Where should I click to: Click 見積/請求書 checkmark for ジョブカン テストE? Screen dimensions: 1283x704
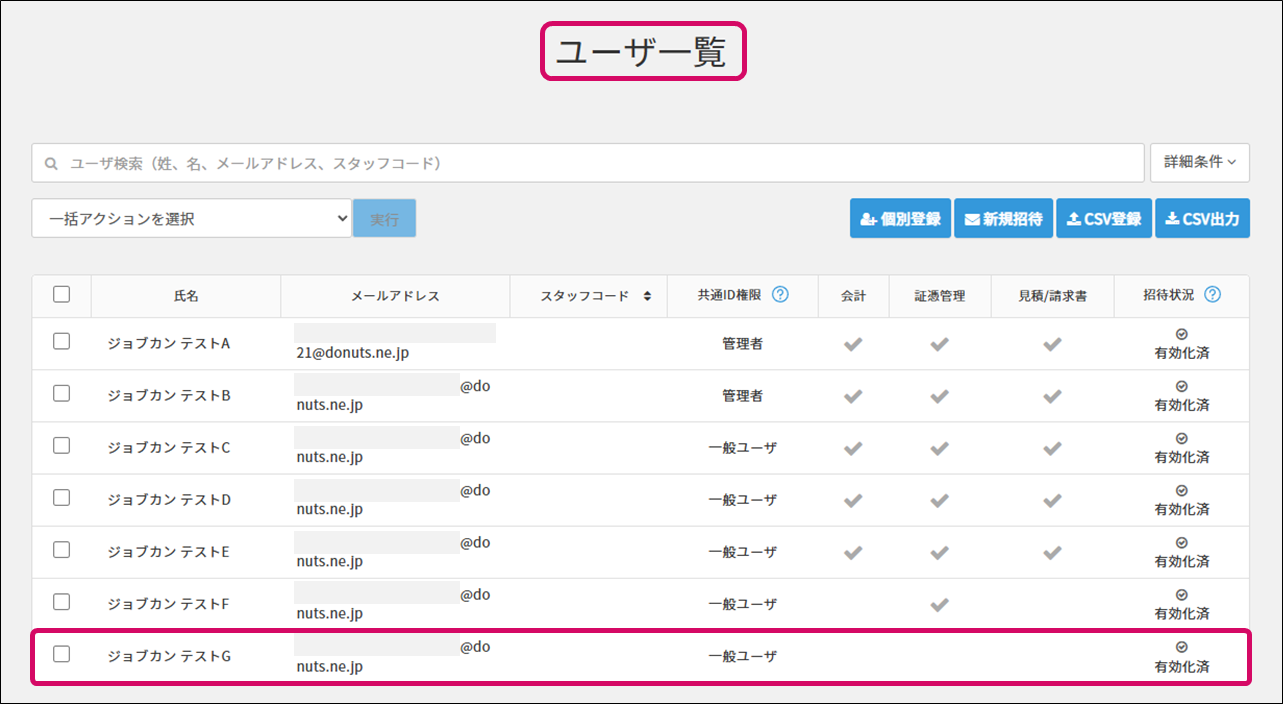tap(1052, 552)
